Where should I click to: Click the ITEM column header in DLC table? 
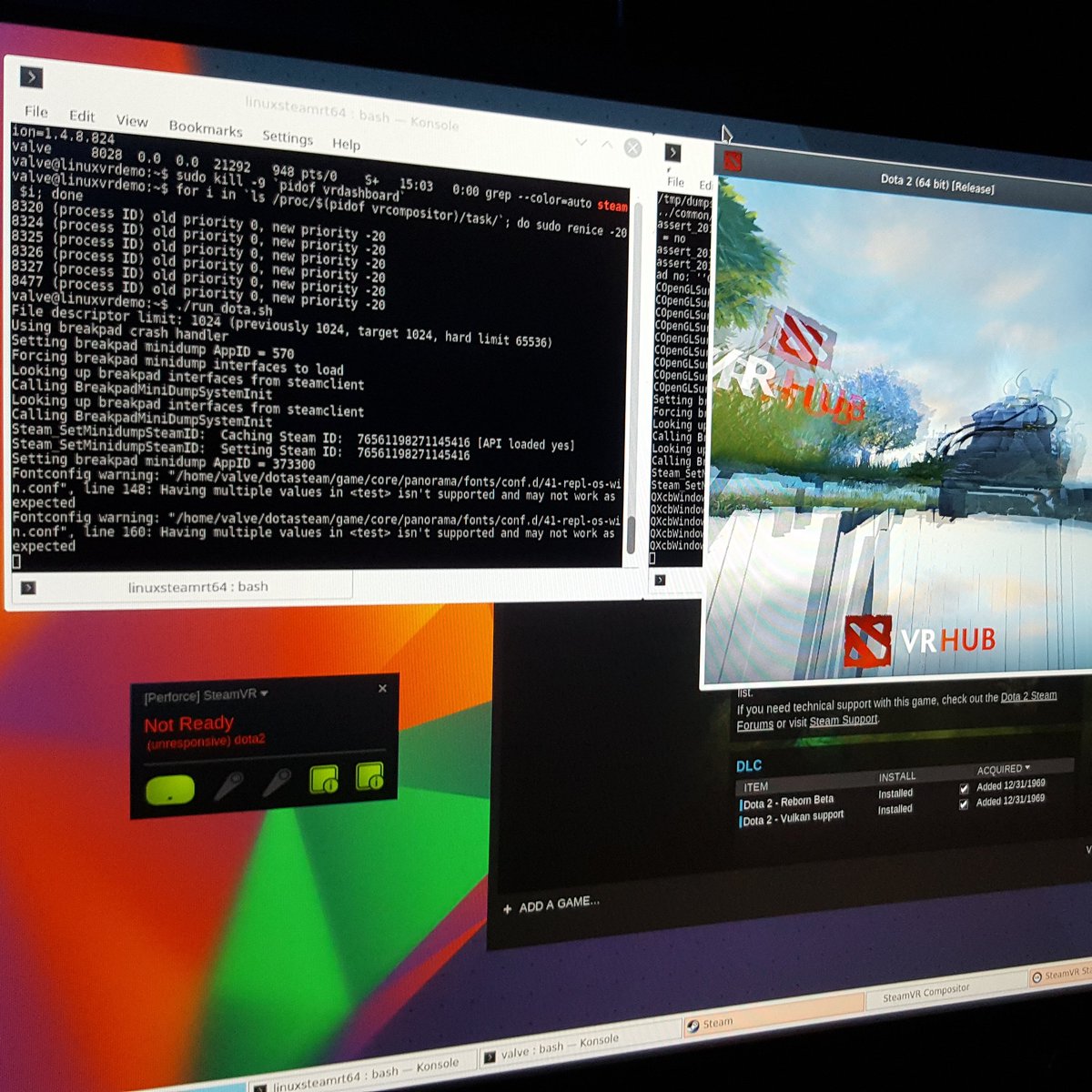coord(756,787)
